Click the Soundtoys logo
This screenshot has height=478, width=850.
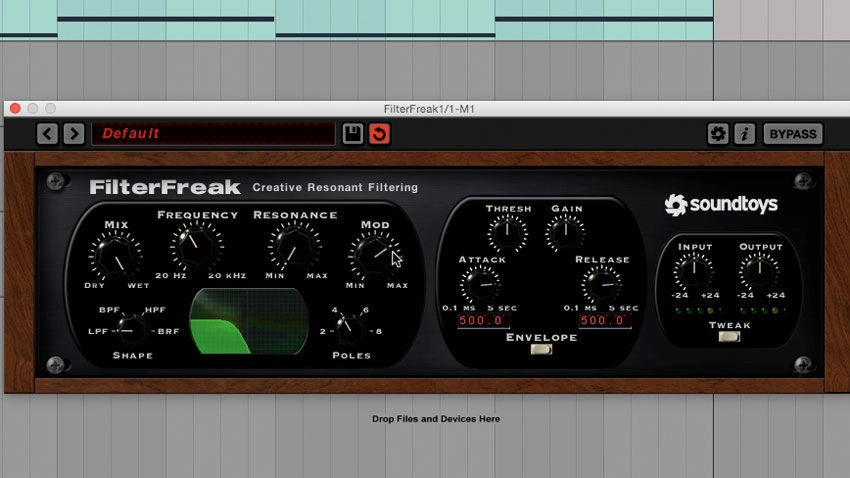(x=721, y=205)
